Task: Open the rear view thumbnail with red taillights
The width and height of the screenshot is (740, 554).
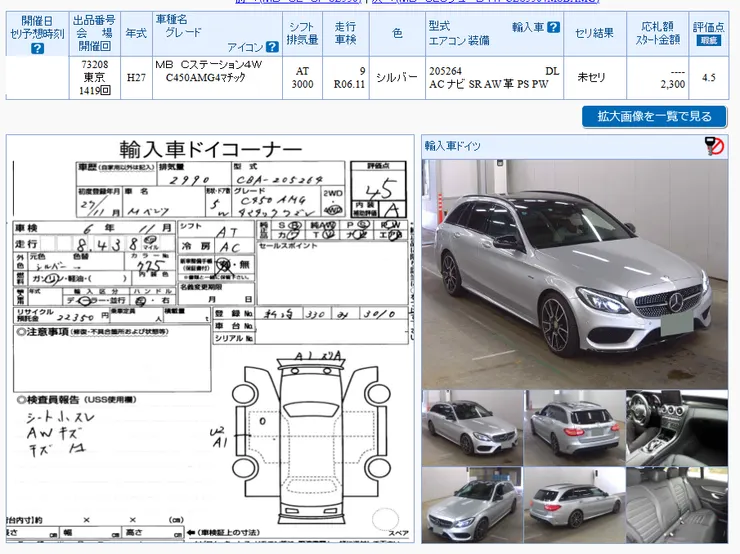Action: tap(574, 428)
